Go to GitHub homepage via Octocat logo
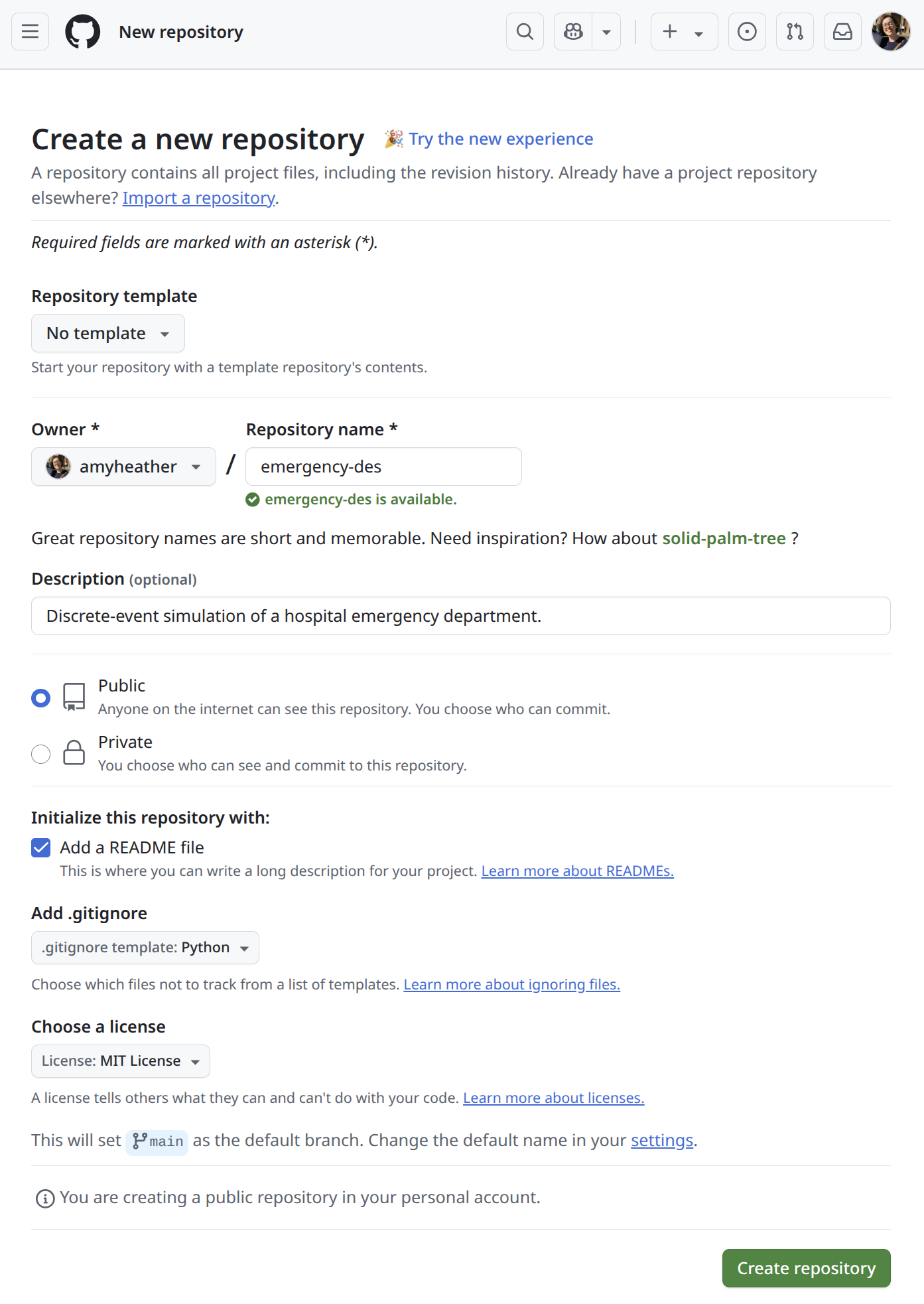The width and height of the screenshot is (924, 1304). 83,32
